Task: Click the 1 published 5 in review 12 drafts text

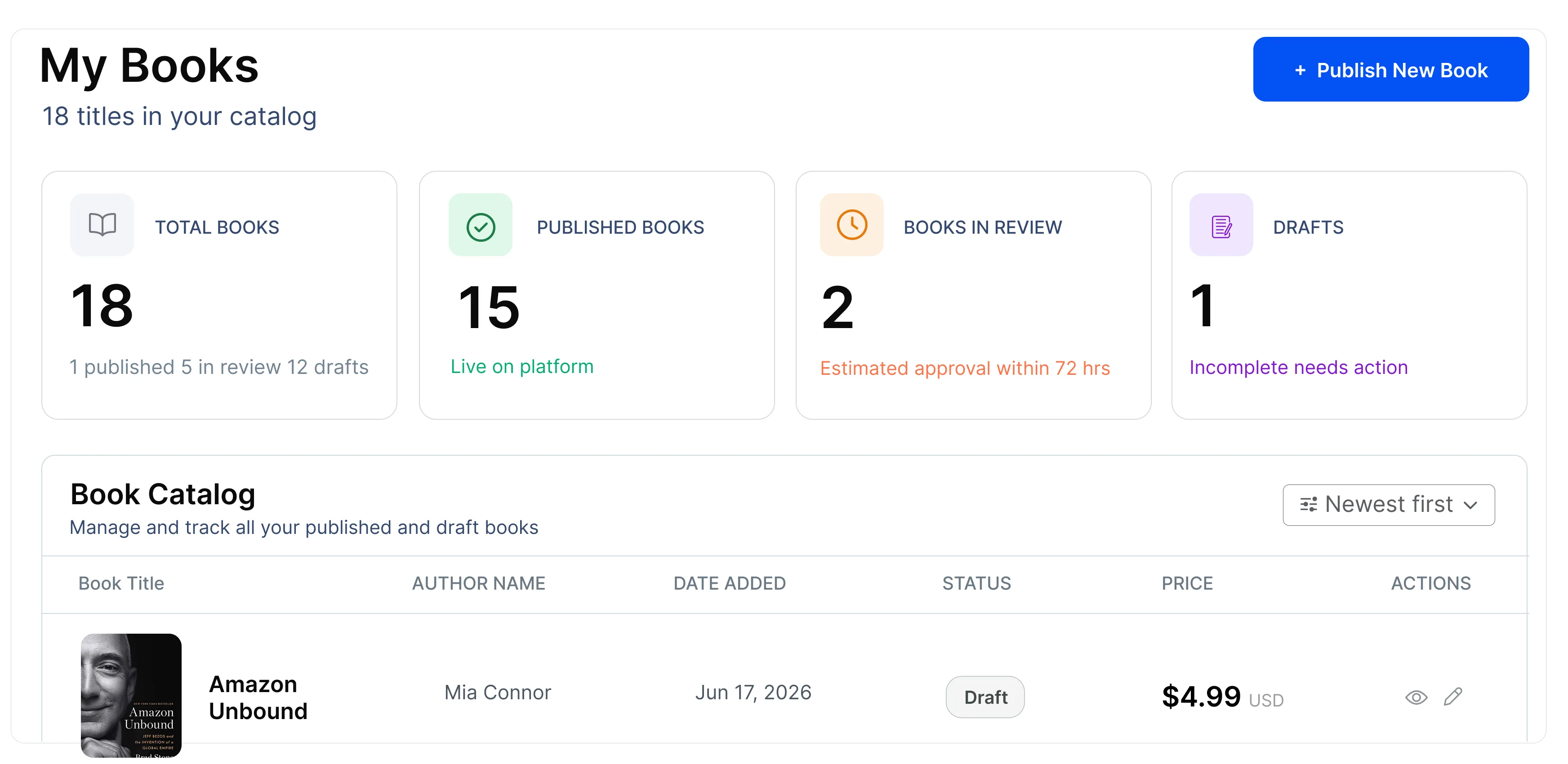Action: pyautogui.click(x=218, y=367)
